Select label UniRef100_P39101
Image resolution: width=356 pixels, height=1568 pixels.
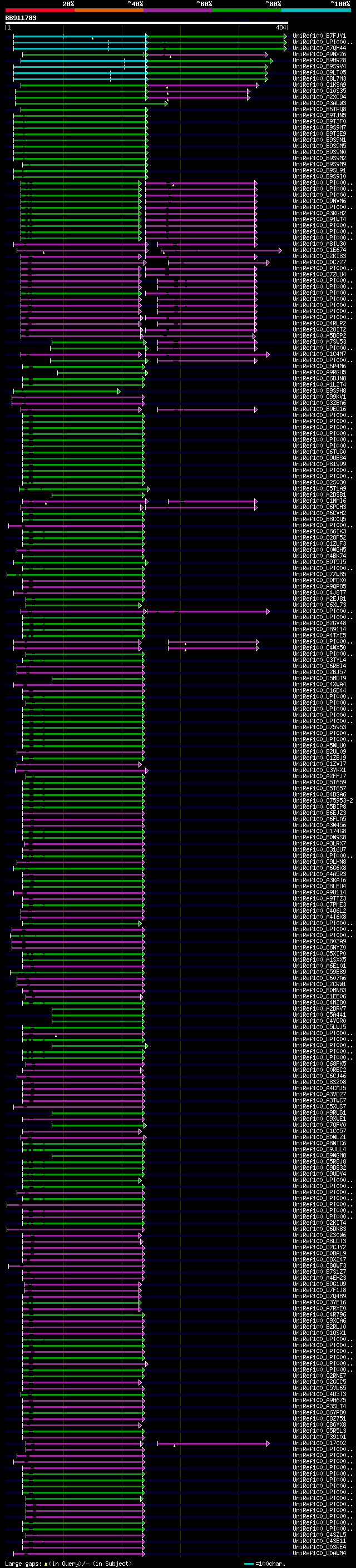point(319,1437)
